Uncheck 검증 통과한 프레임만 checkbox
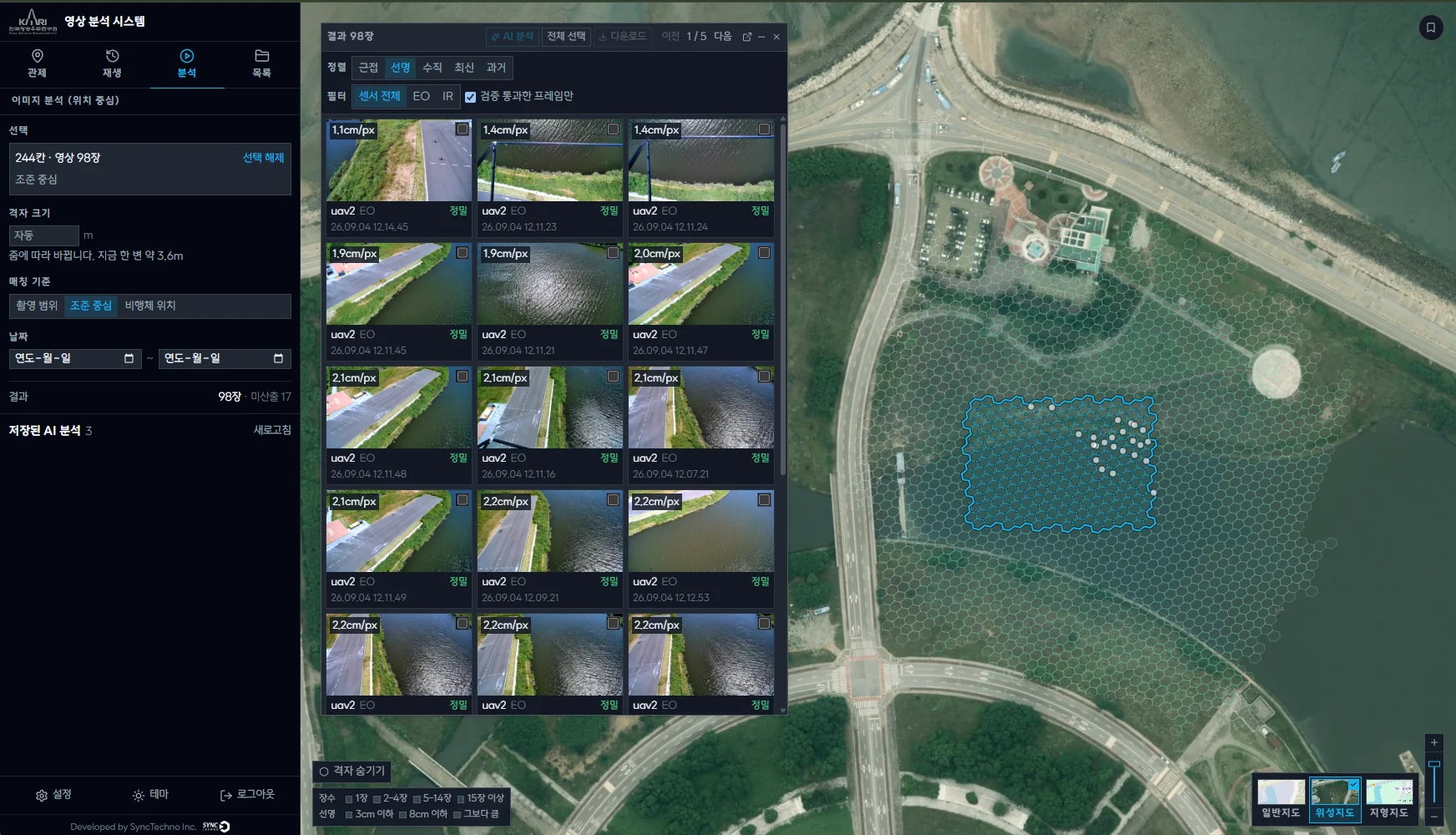 pyautogui.click(x=470, y=97)
